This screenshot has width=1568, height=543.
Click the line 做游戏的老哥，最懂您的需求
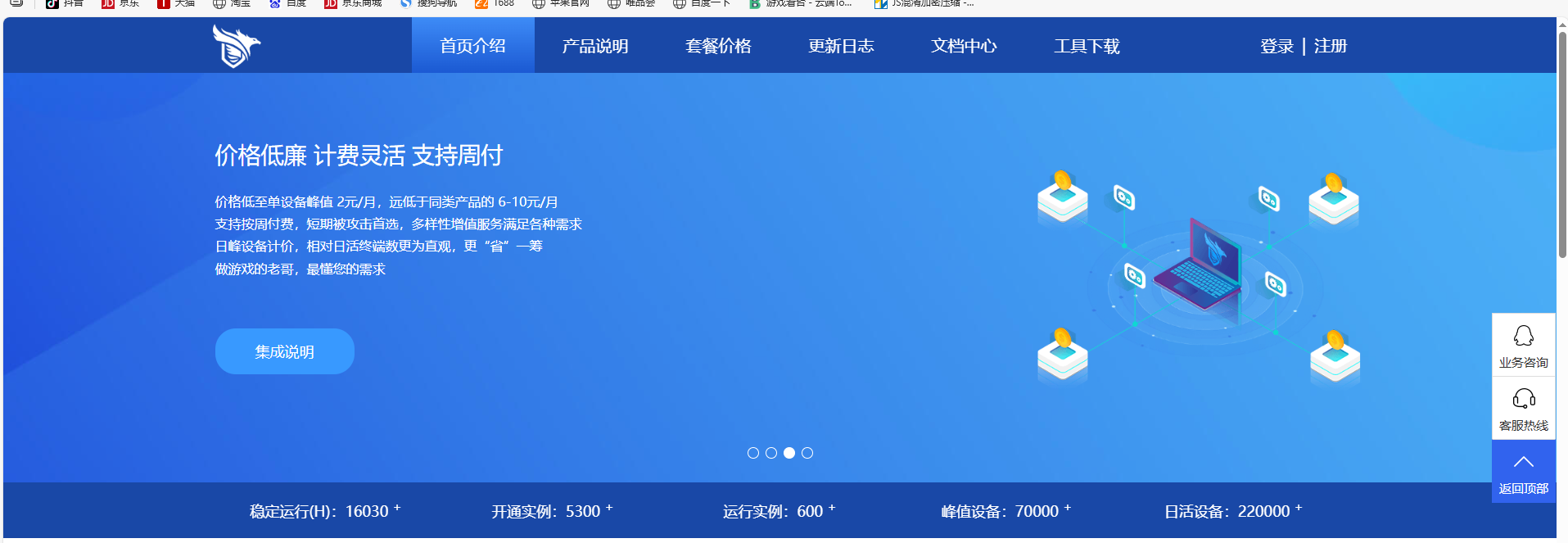[x=300, y=269]
